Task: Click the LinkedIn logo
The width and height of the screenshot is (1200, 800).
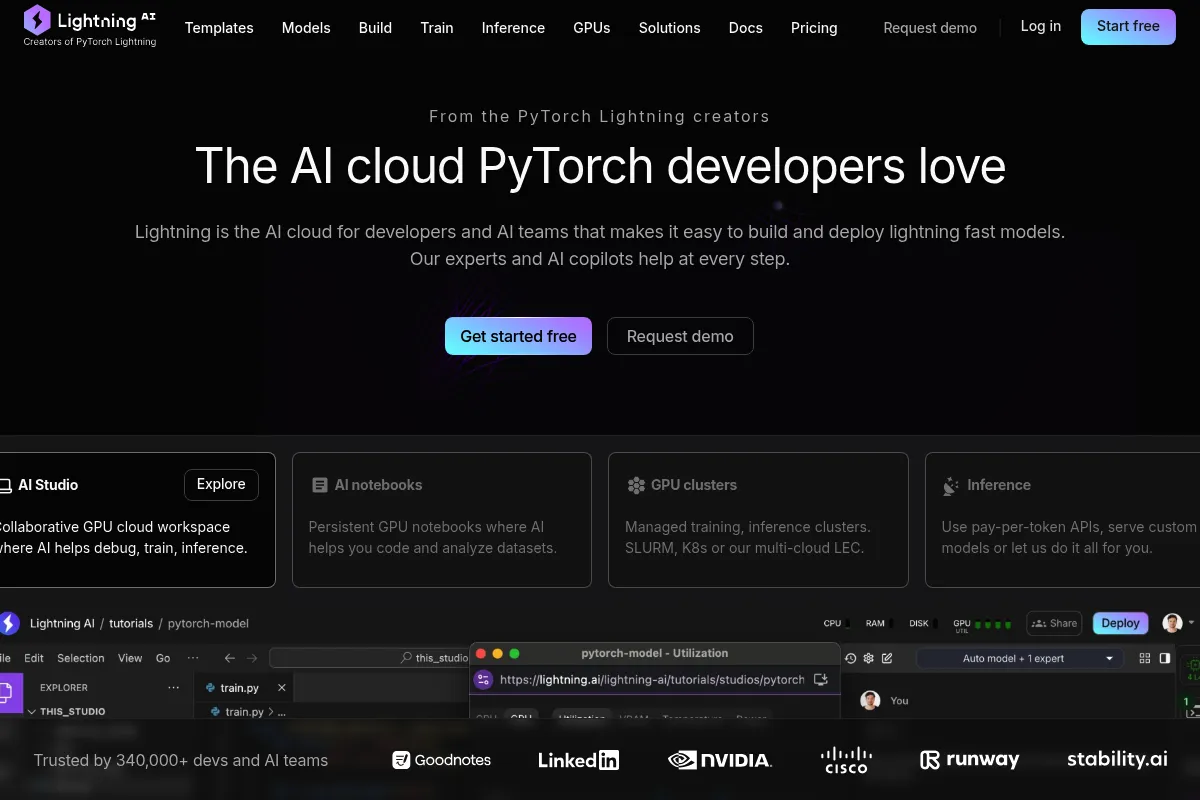Action: [x=578, y=760]
